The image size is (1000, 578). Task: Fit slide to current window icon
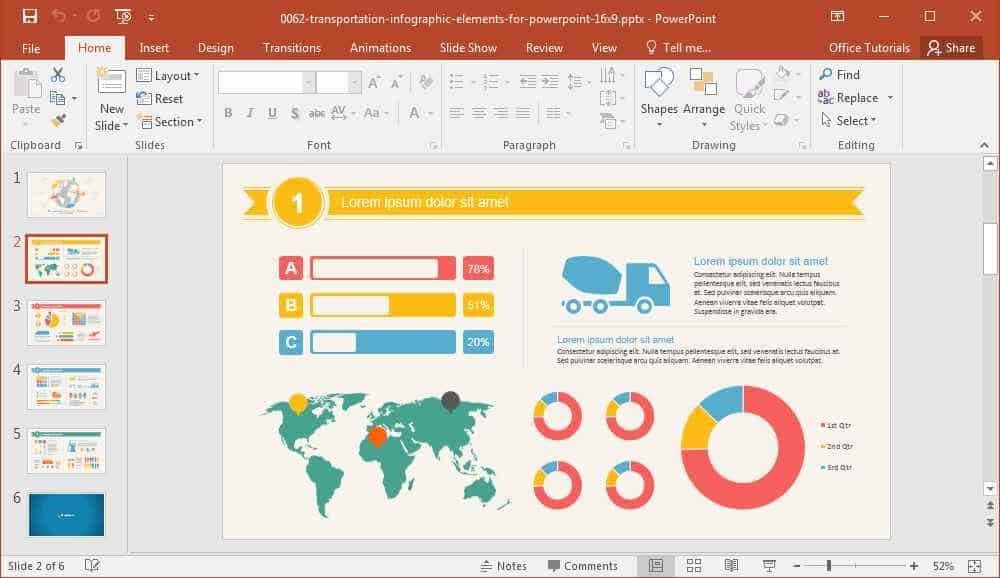(974, 566)
